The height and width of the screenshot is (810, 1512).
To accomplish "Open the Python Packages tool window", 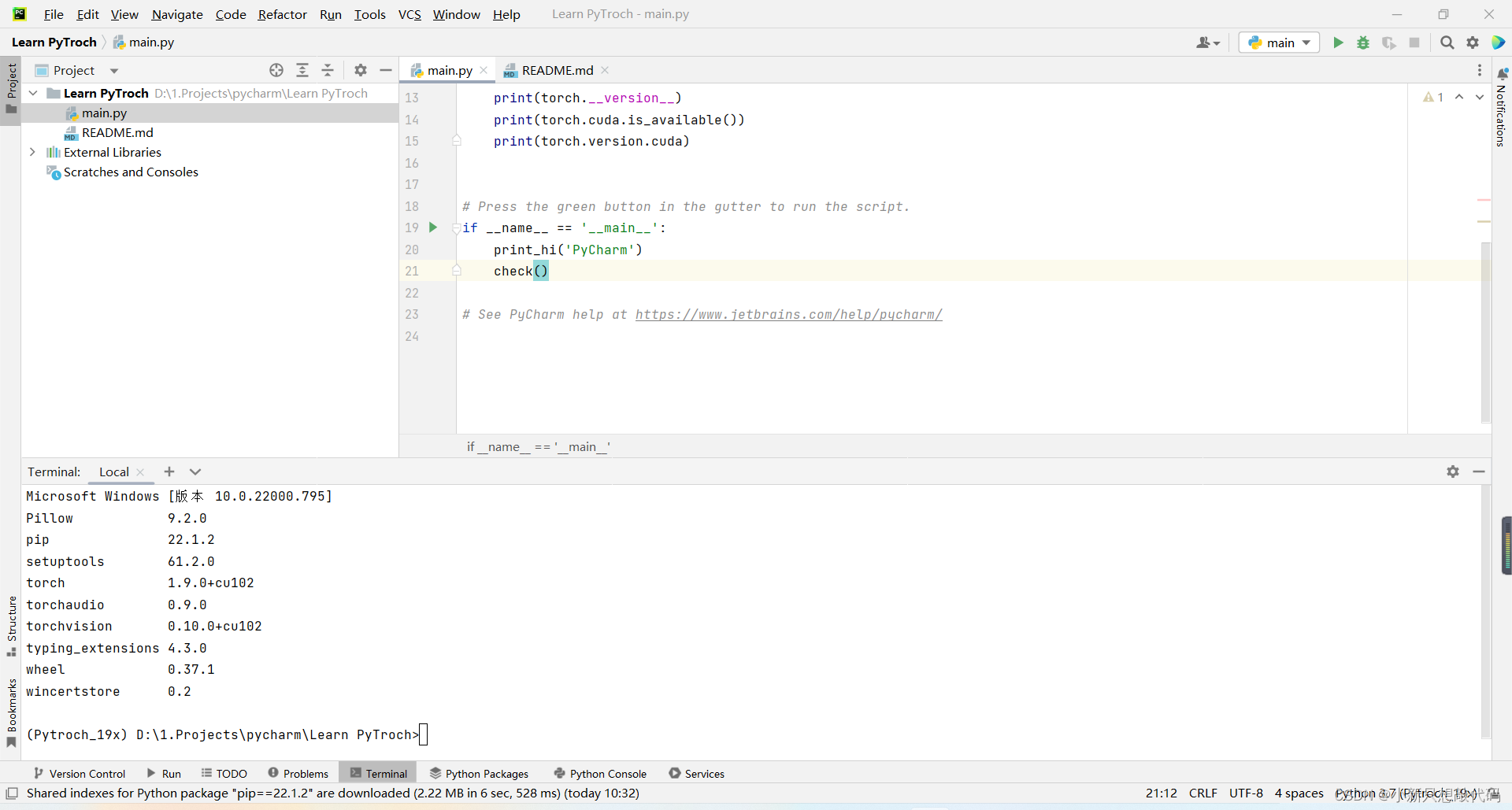I will (x=479, y=774).
